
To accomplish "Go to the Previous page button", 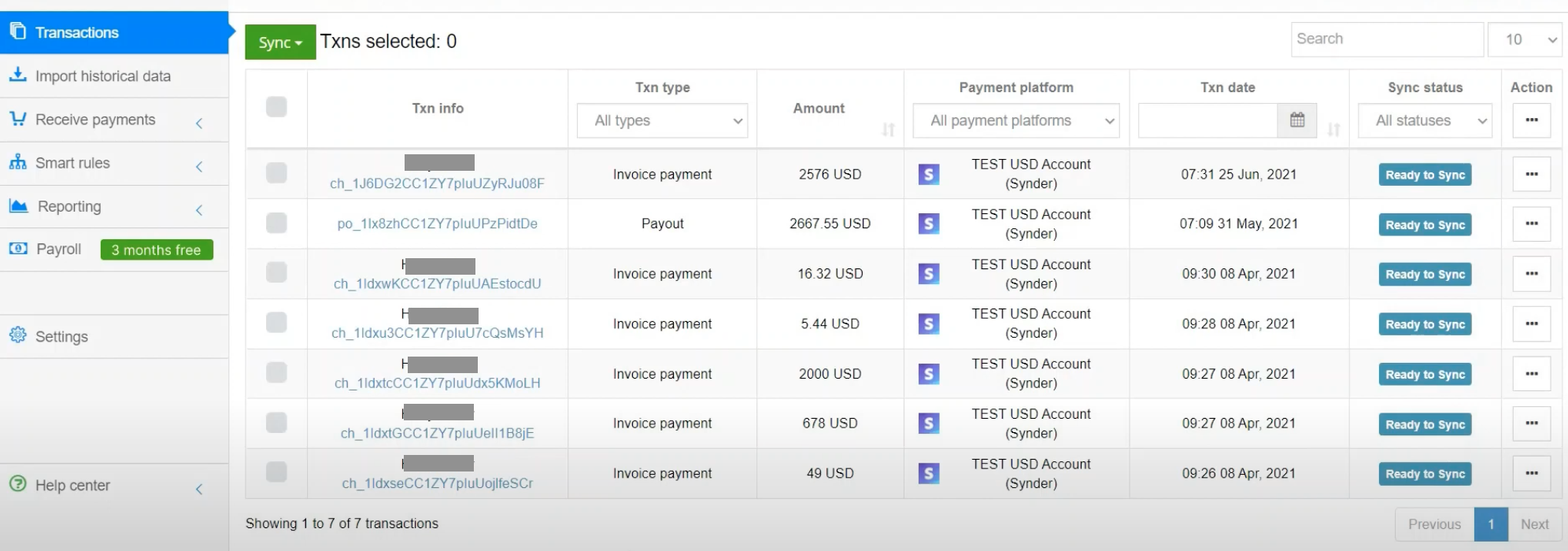I will click(x=1434, y=524).
